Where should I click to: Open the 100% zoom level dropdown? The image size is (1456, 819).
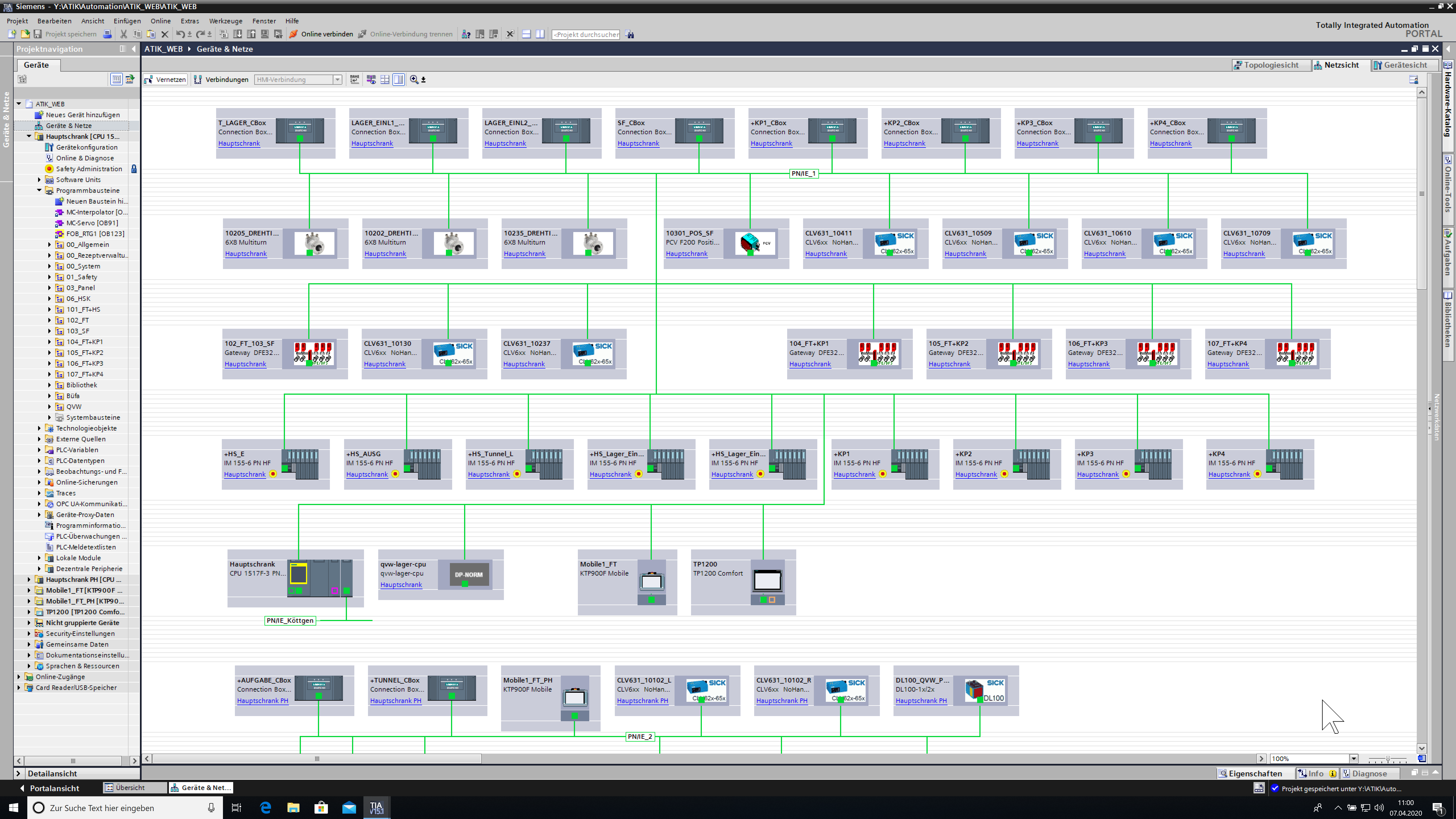coord(1353,758)
